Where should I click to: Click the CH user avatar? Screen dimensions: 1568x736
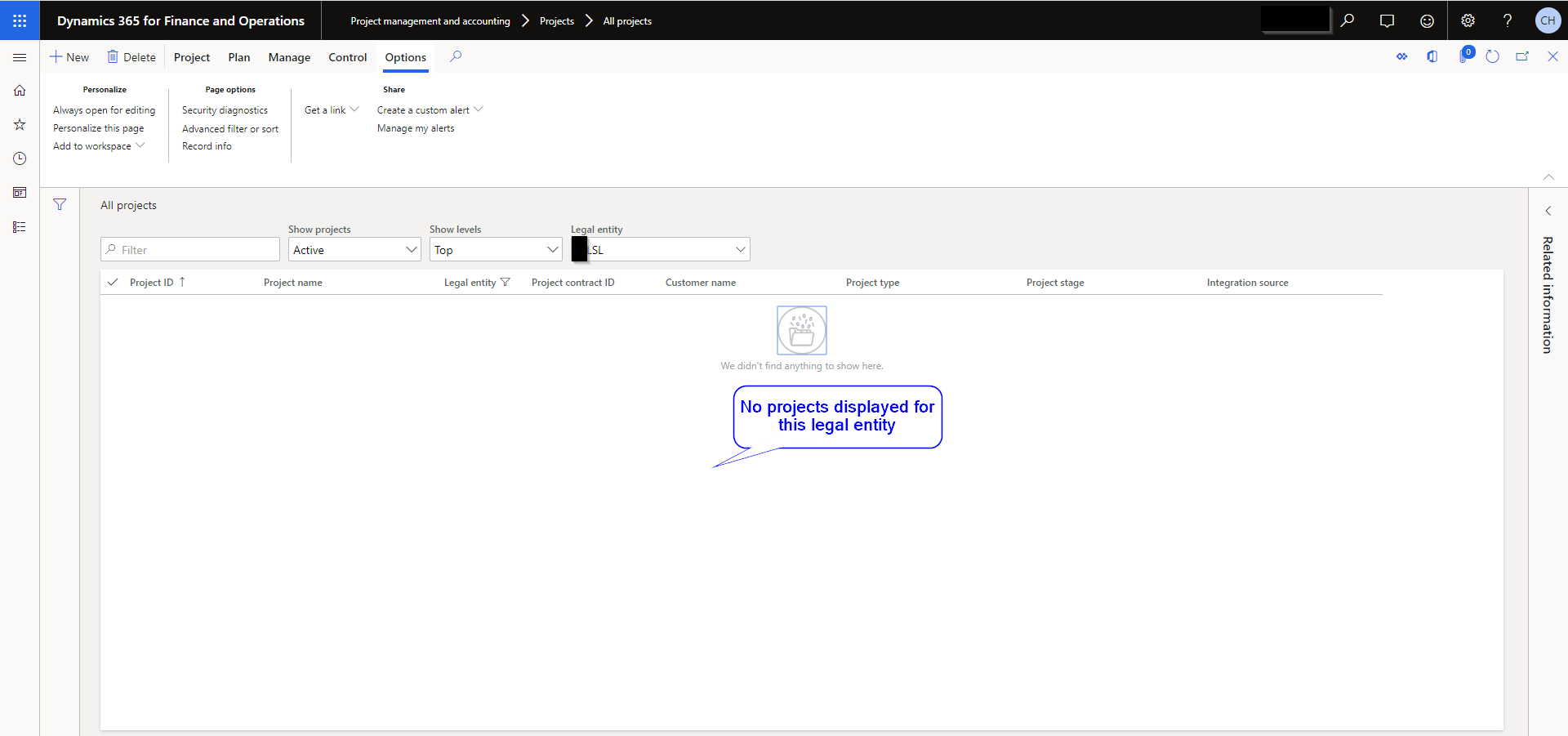coord(1548,20)
